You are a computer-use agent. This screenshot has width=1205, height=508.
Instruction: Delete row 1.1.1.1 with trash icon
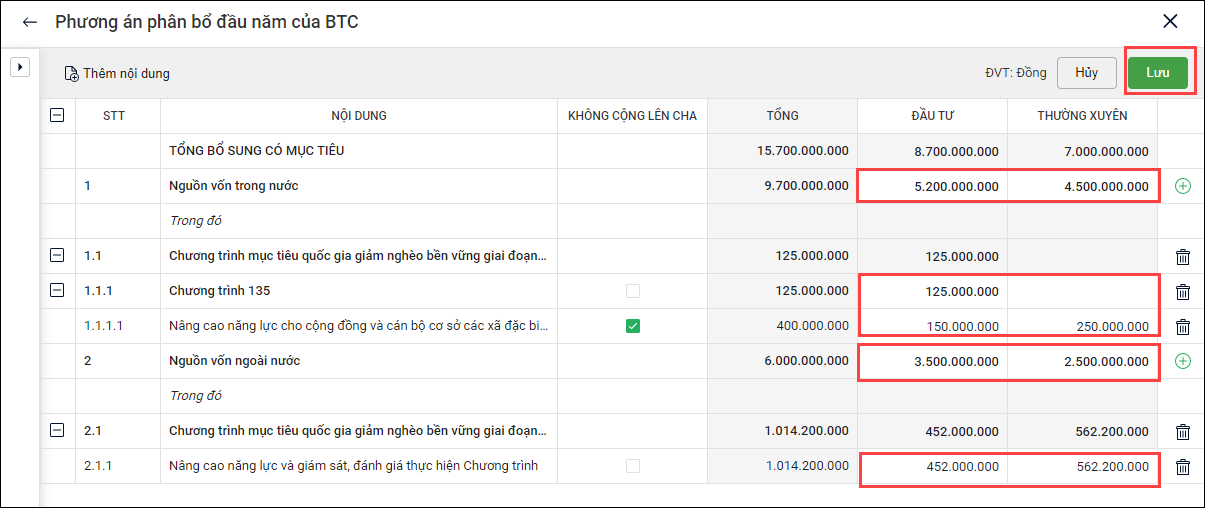1182,327
